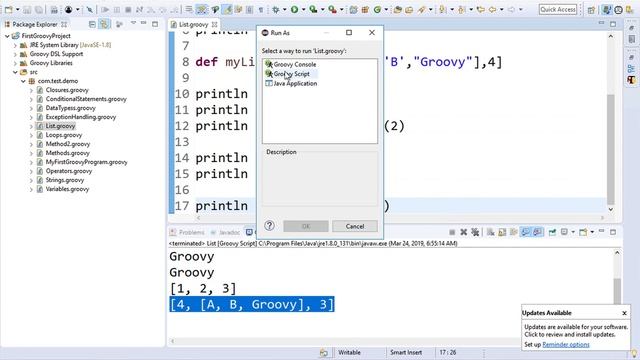Switch to the Package Explorer tab

[35, 24]
